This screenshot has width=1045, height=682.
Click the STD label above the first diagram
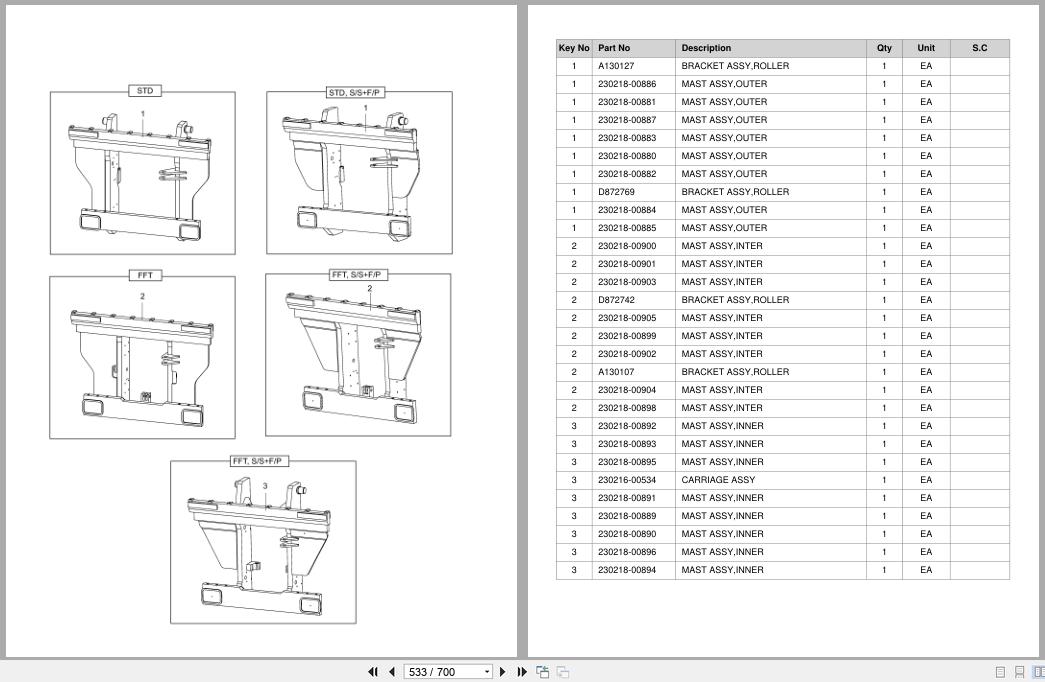point(145,91)
